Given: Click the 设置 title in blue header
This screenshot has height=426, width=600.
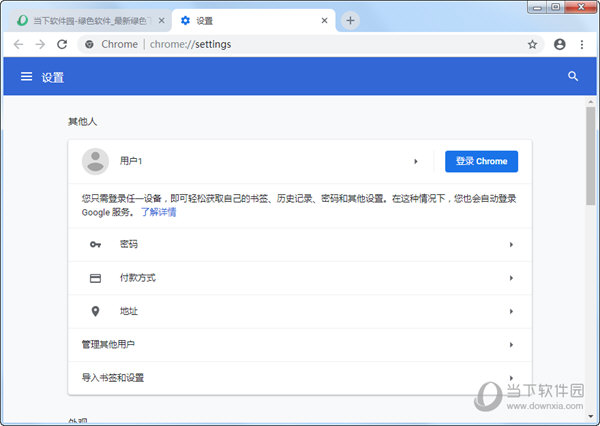Looking at the screenshot, I should 53,77.
